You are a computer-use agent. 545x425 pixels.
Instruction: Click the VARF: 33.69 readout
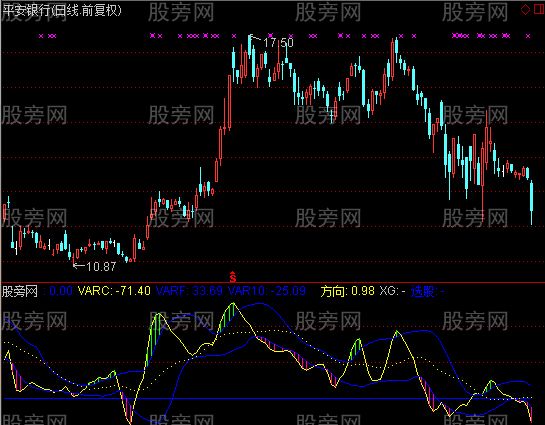(x=189, y=291)
